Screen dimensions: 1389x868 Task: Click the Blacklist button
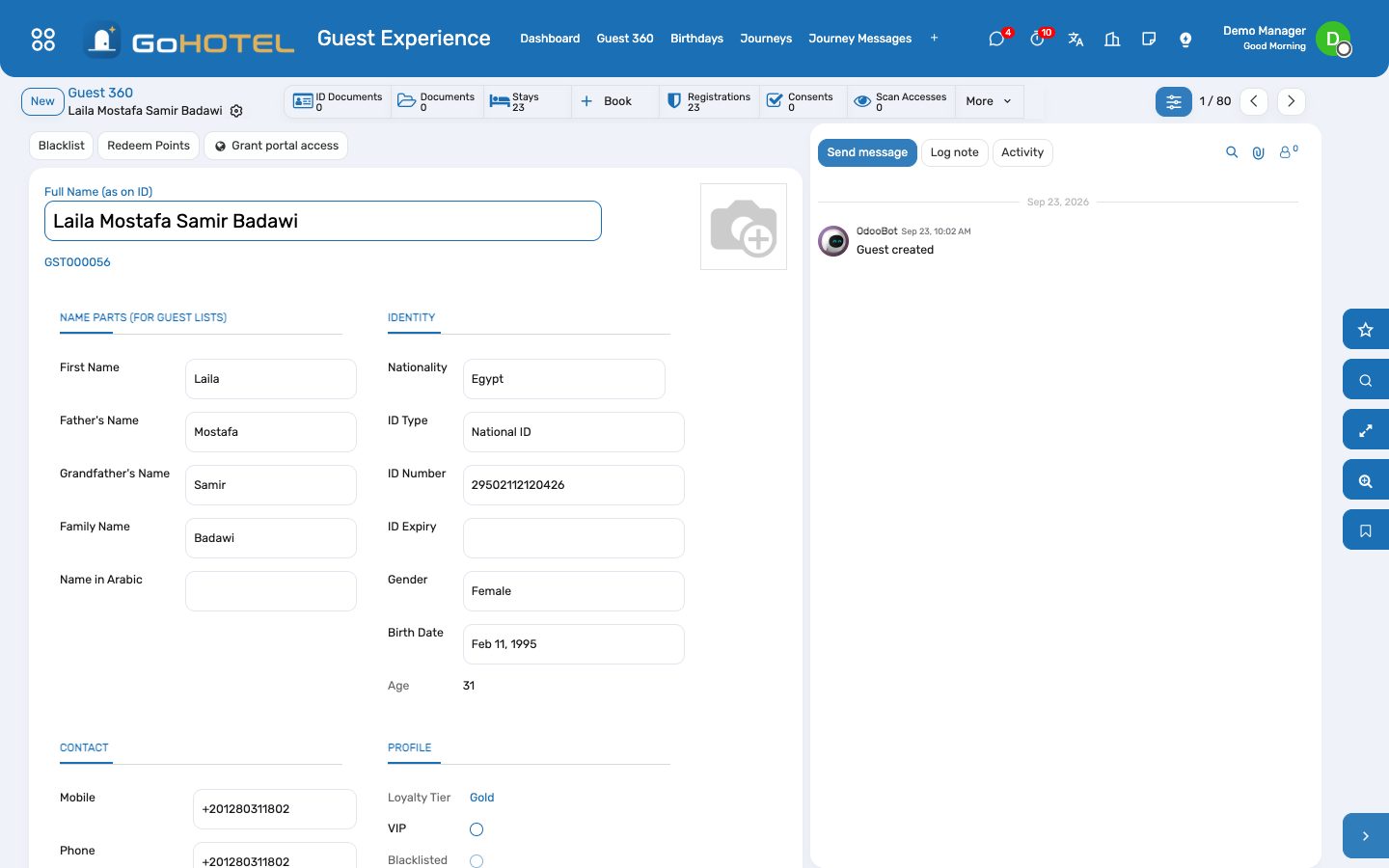coord(62,146)
